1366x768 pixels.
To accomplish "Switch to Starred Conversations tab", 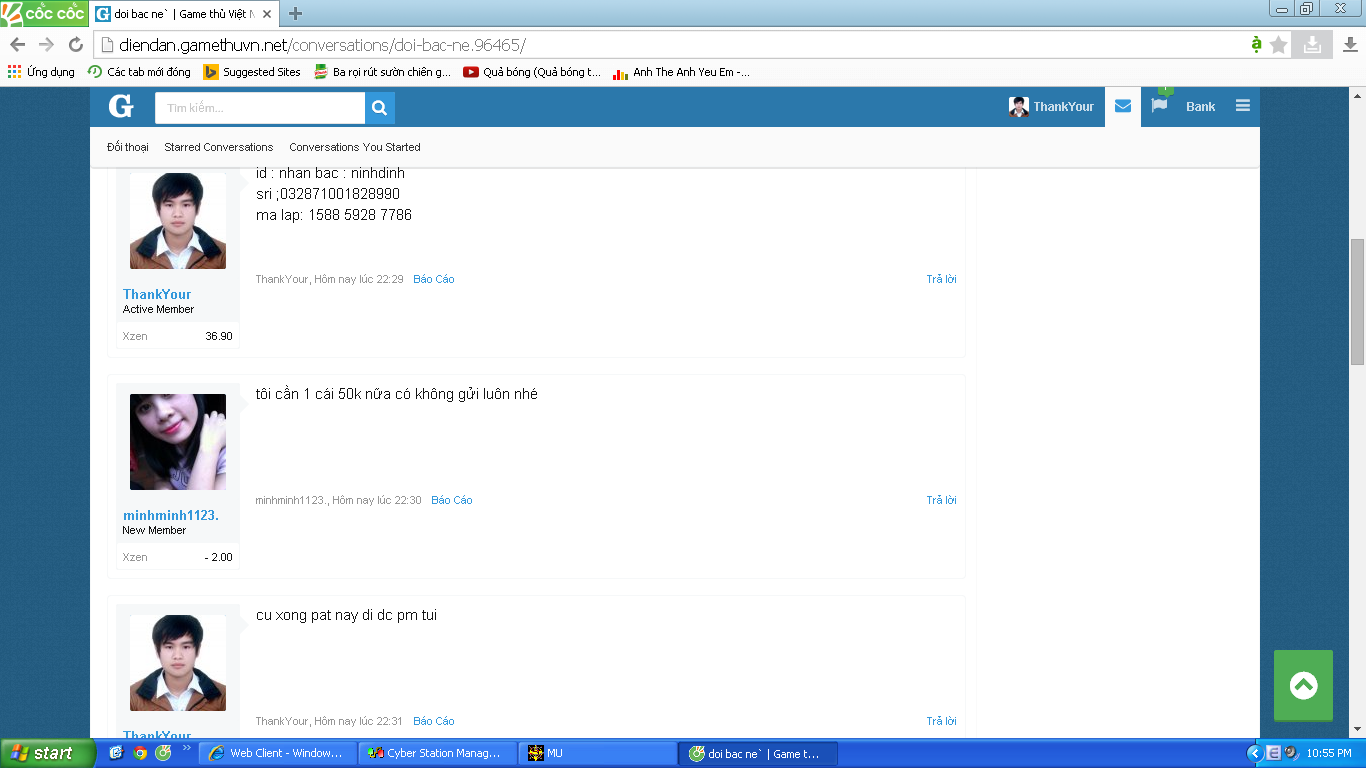I will (x=219, y=147).
